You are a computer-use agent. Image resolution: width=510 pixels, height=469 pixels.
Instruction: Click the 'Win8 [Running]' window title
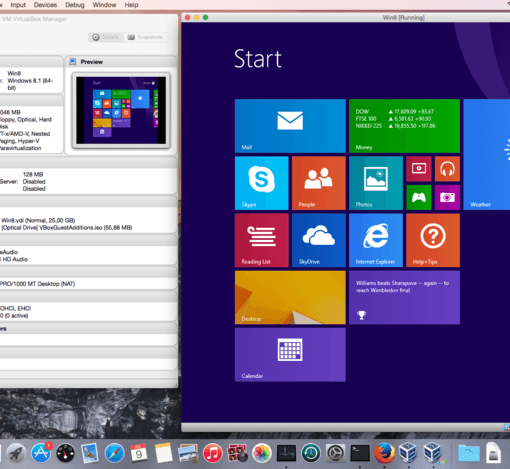point(403,18)
